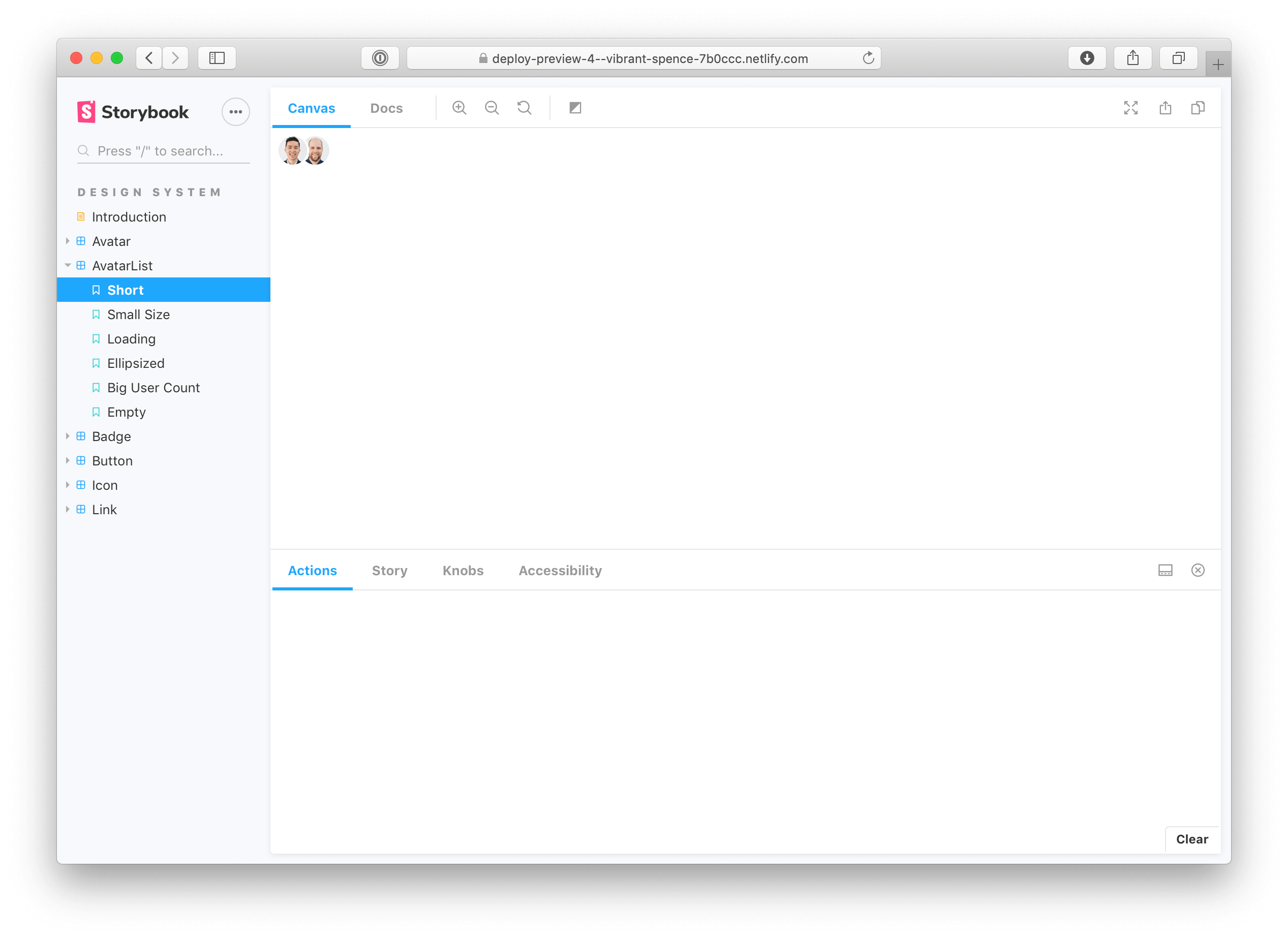The image size is (1288, 939).
Task: Switch to the Knobs tab
Action: point(462,570)
